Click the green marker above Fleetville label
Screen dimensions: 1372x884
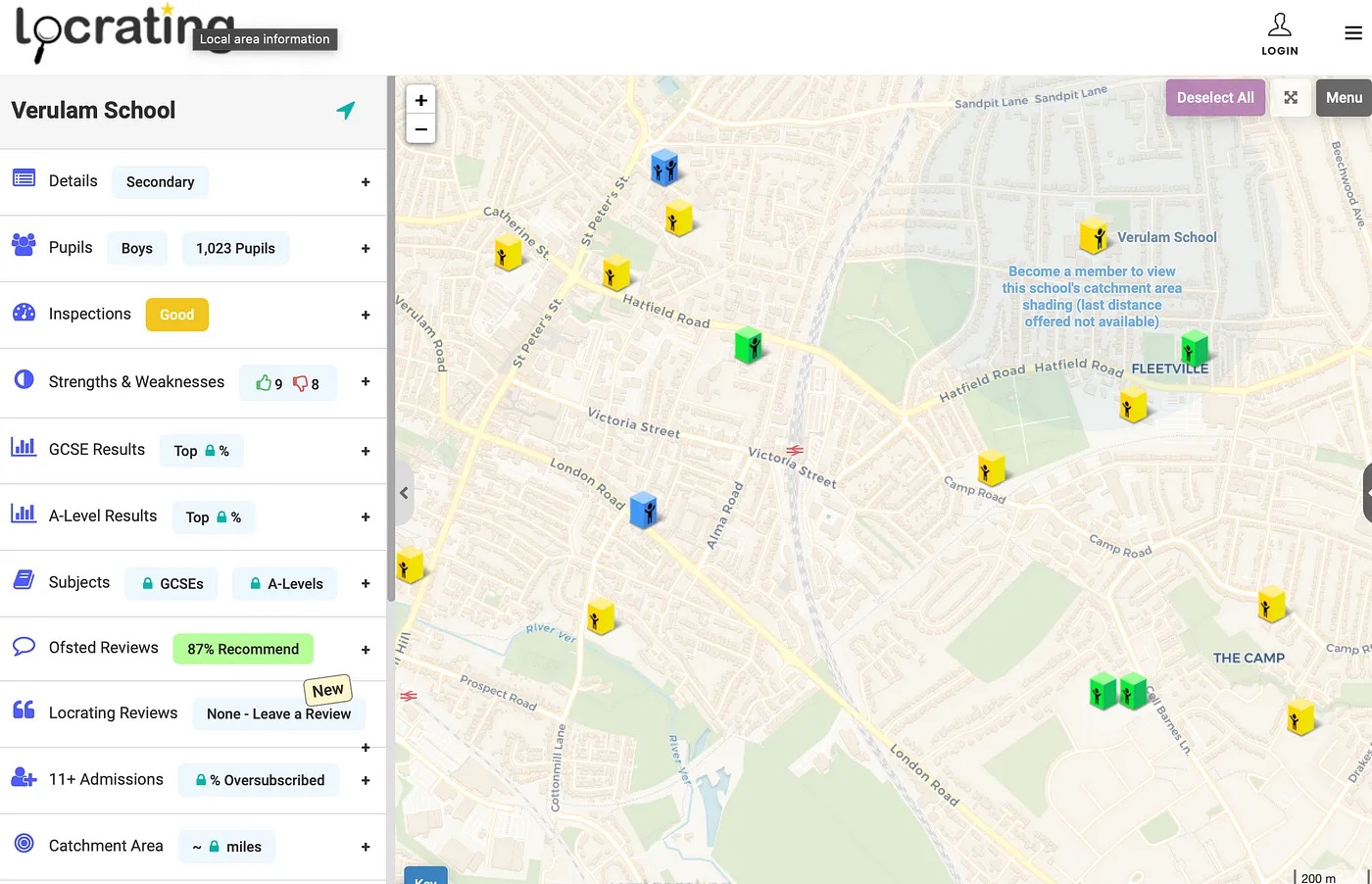pos(1194,347)
